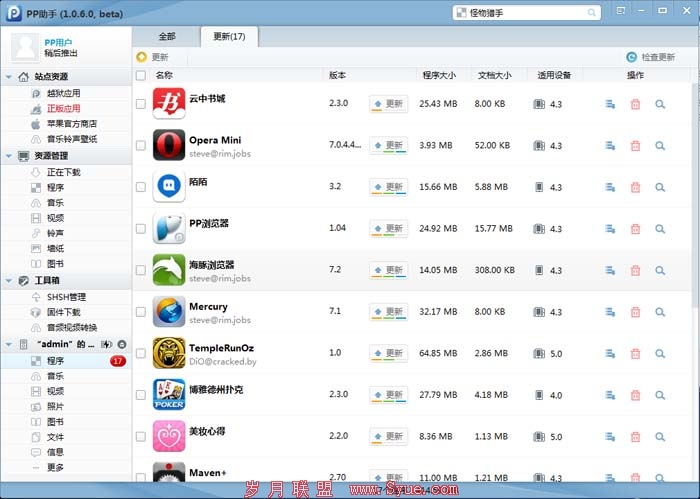Image resolution: width=700 pixels, height=499 pixels.
Task: Click the Opera Mini app icon
Action: click(169, 145)
